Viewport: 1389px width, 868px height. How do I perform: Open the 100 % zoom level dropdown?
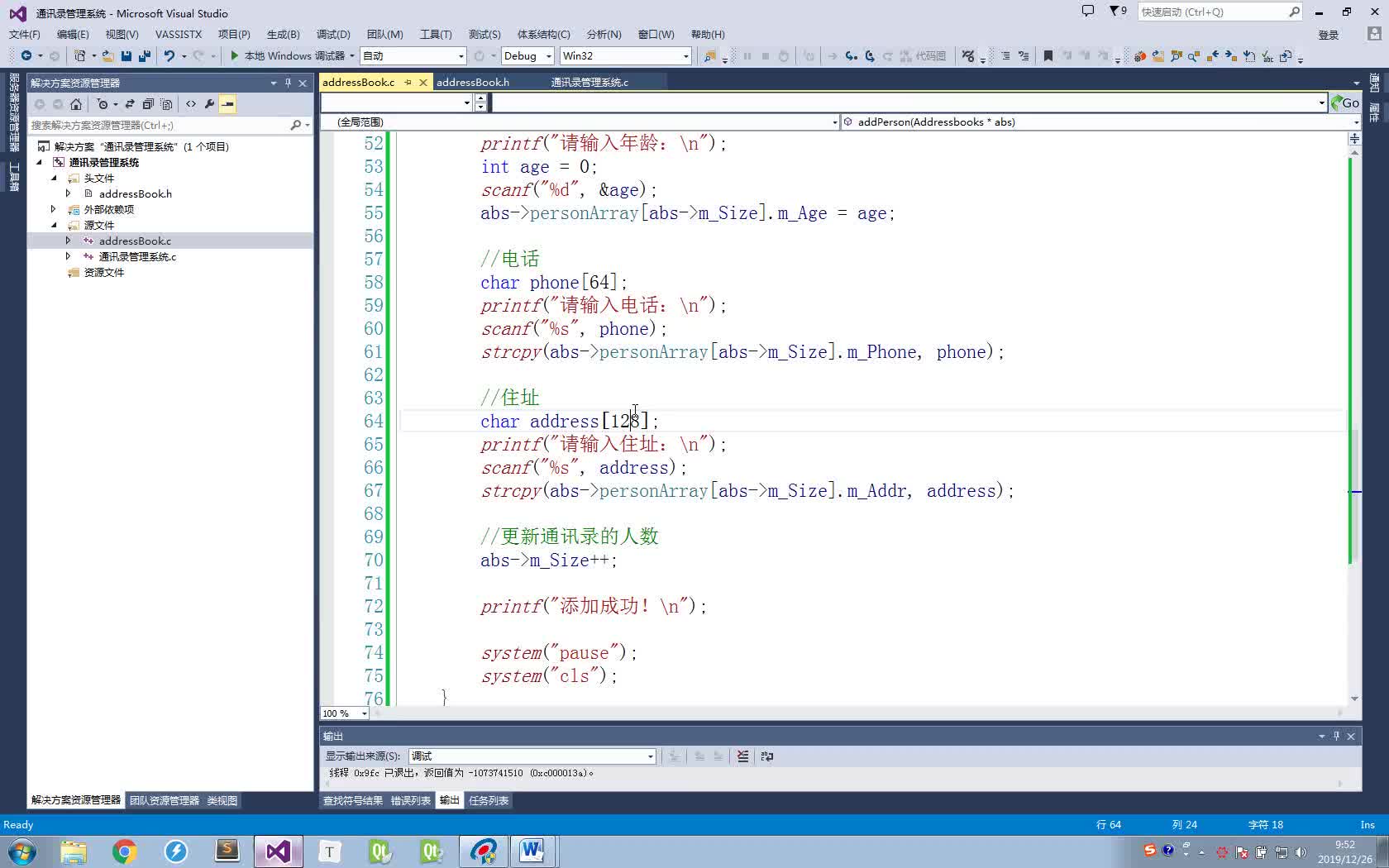[x=345, y=713]
